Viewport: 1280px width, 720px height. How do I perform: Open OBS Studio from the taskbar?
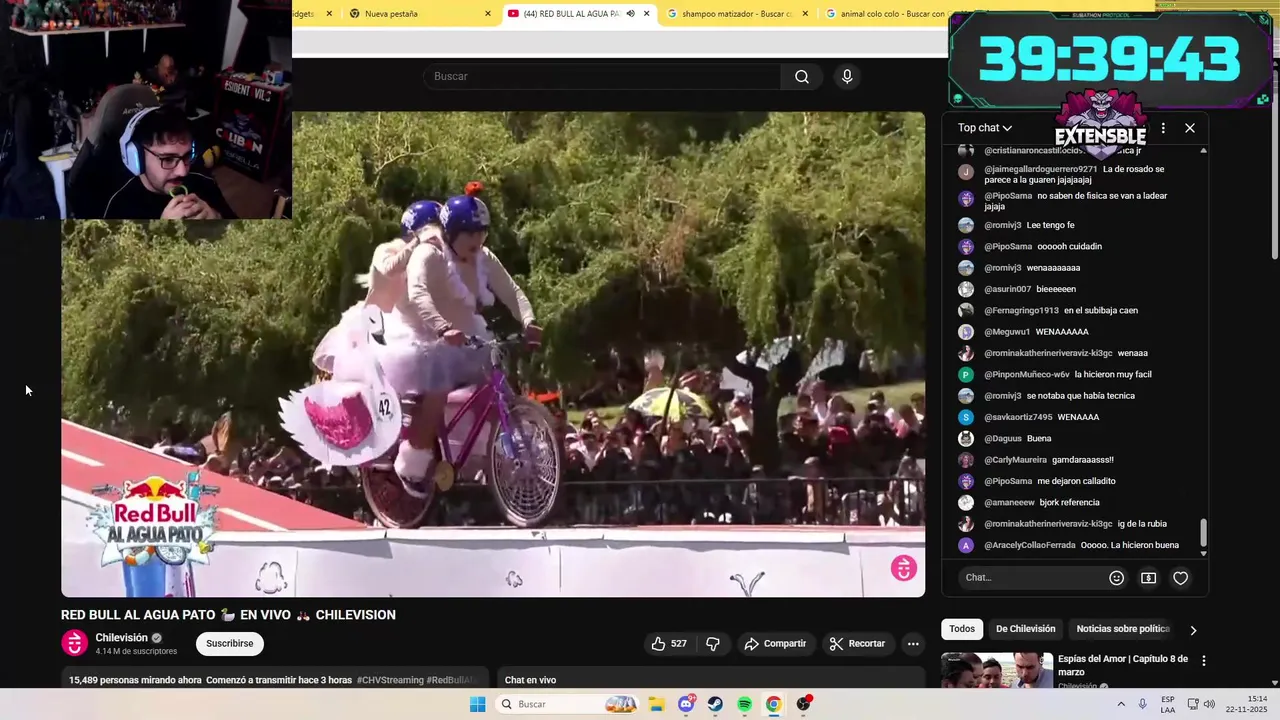point(803,704)
